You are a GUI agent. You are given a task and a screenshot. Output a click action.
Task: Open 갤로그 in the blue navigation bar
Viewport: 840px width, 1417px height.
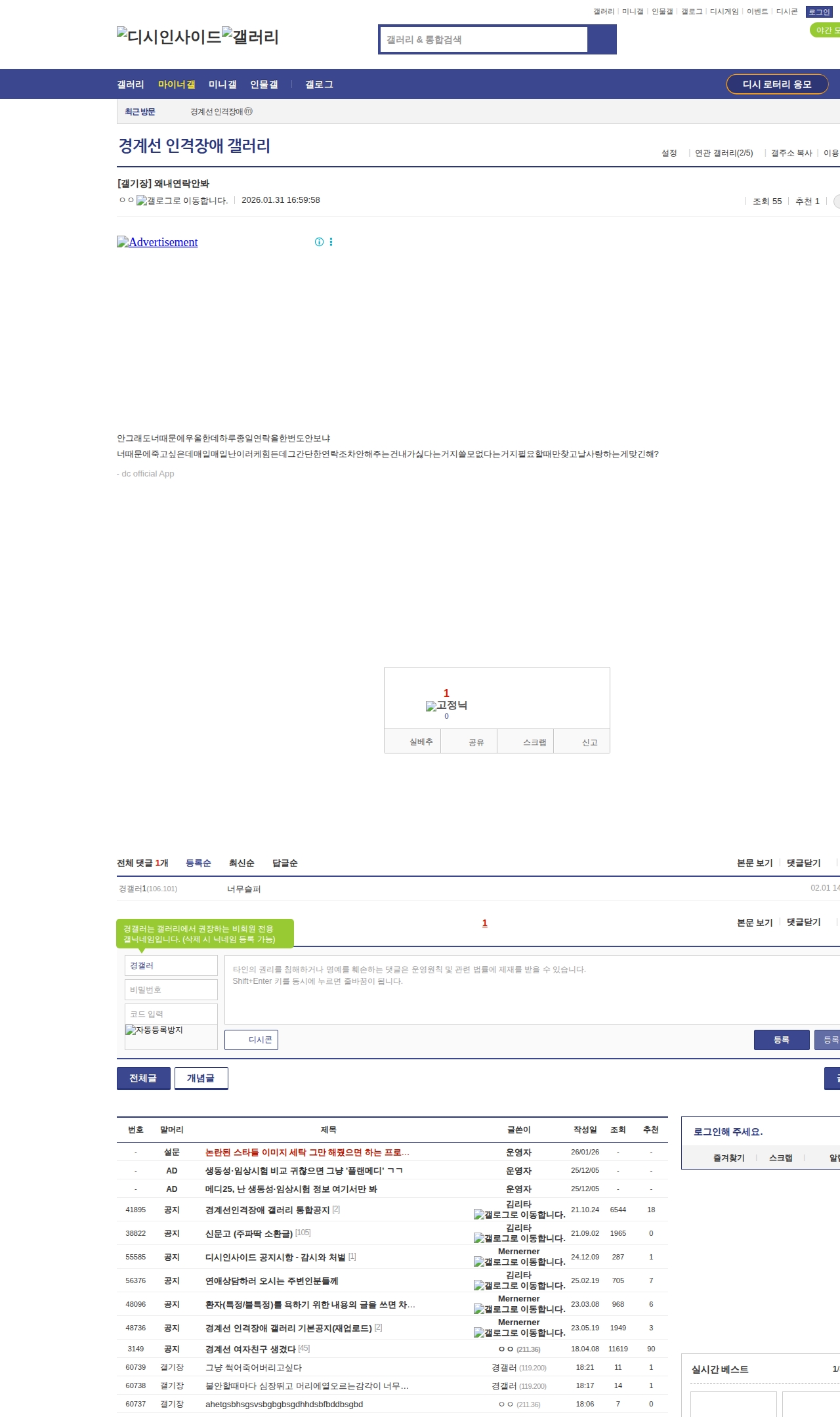[319, 85]
